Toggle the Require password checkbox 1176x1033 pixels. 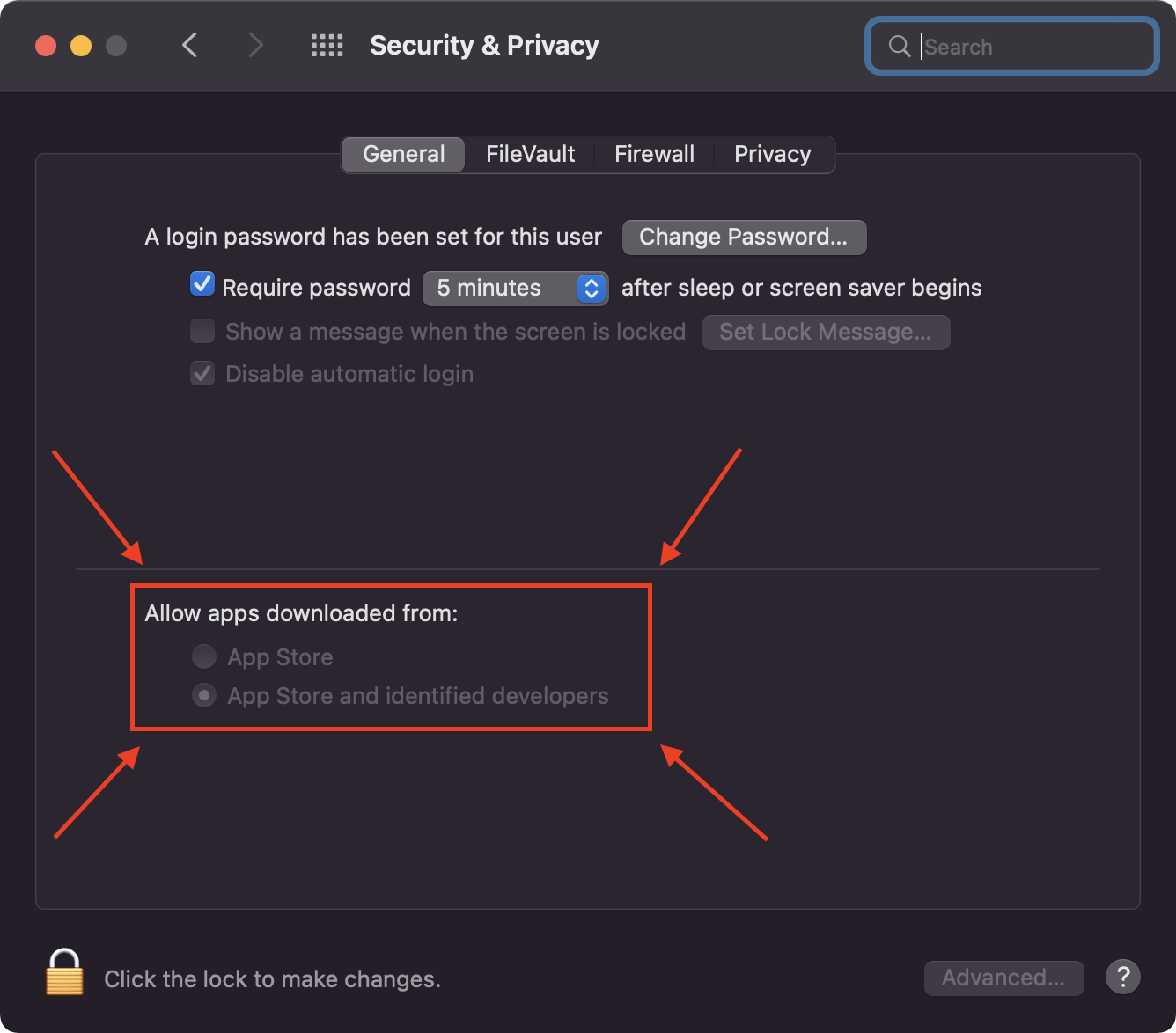click(202, 284)
